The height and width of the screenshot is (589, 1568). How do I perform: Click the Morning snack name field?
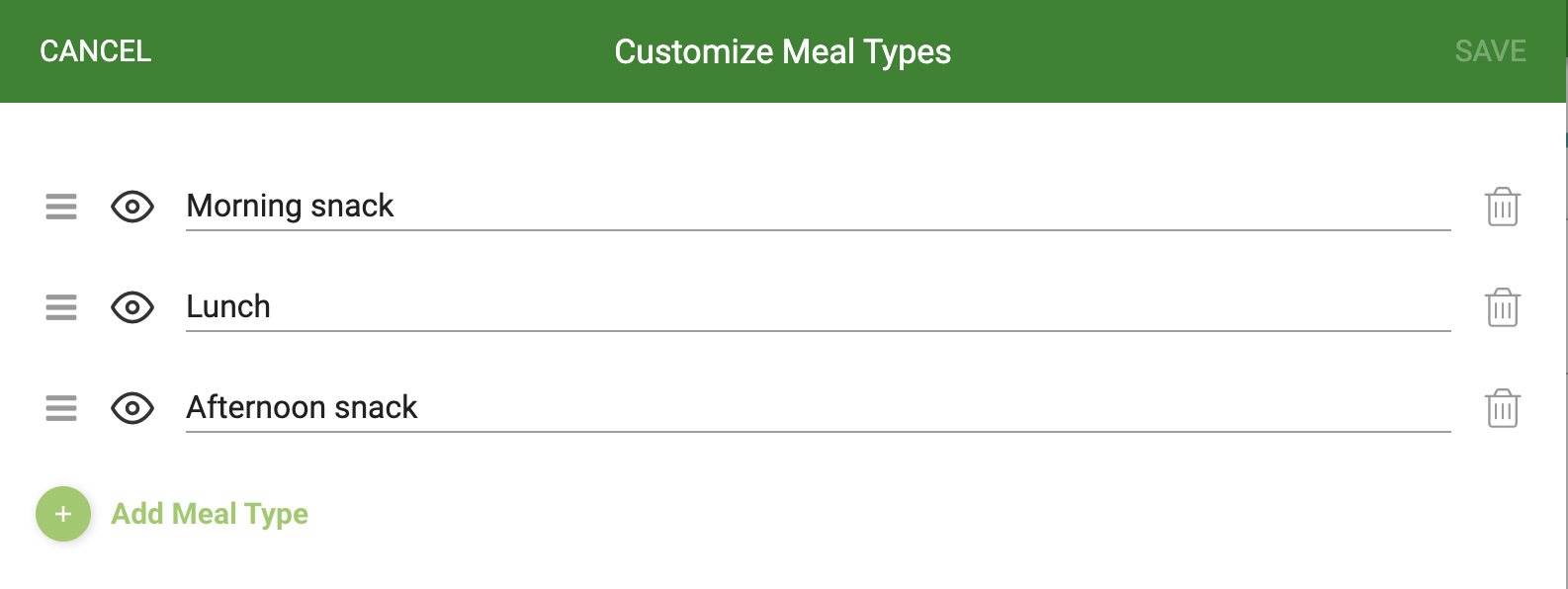tap(818, 207)
